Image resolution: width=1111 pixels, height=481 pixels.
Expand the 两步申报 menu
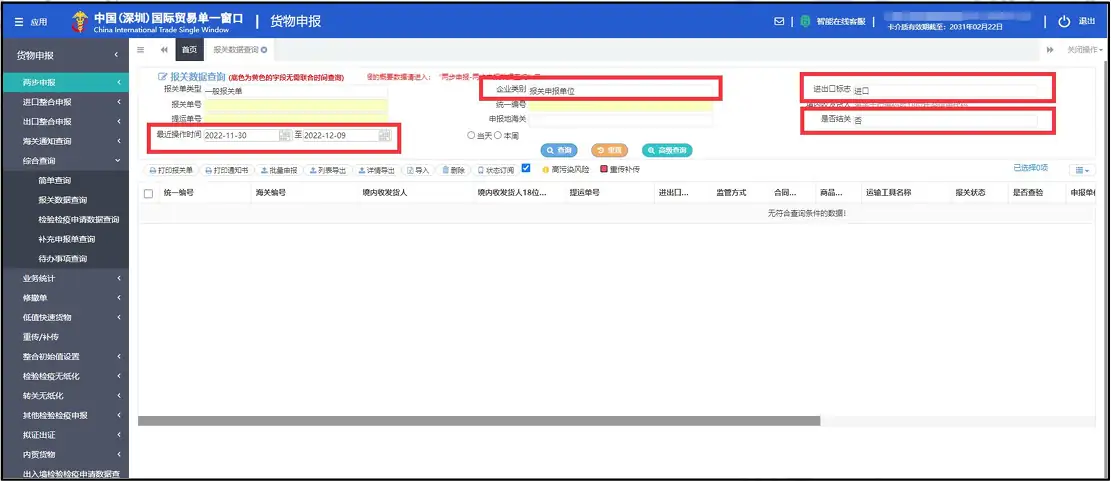coord(64,82)
